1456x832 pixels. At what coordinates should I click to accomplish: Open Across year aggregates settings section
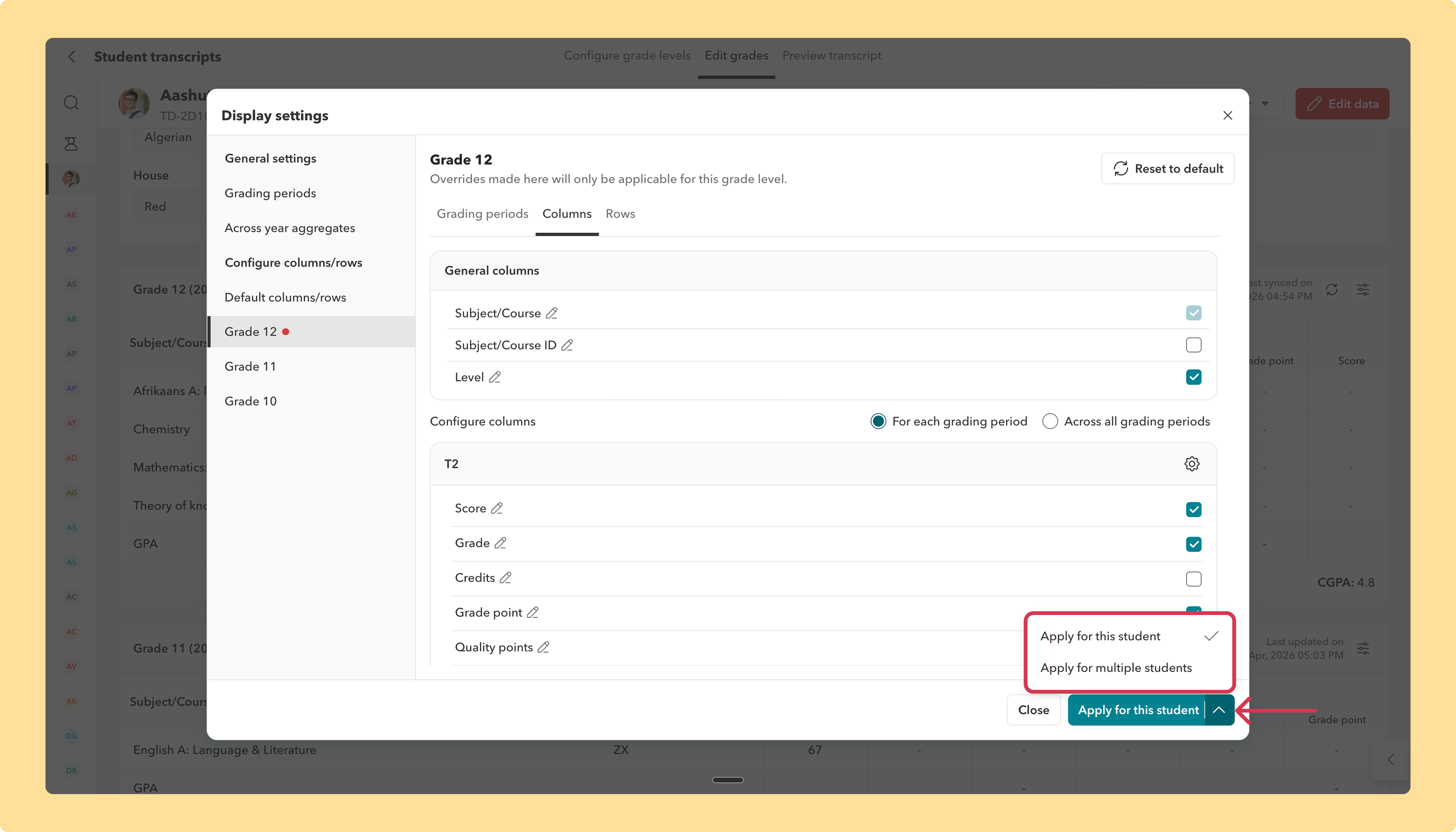tap(290, 228)
